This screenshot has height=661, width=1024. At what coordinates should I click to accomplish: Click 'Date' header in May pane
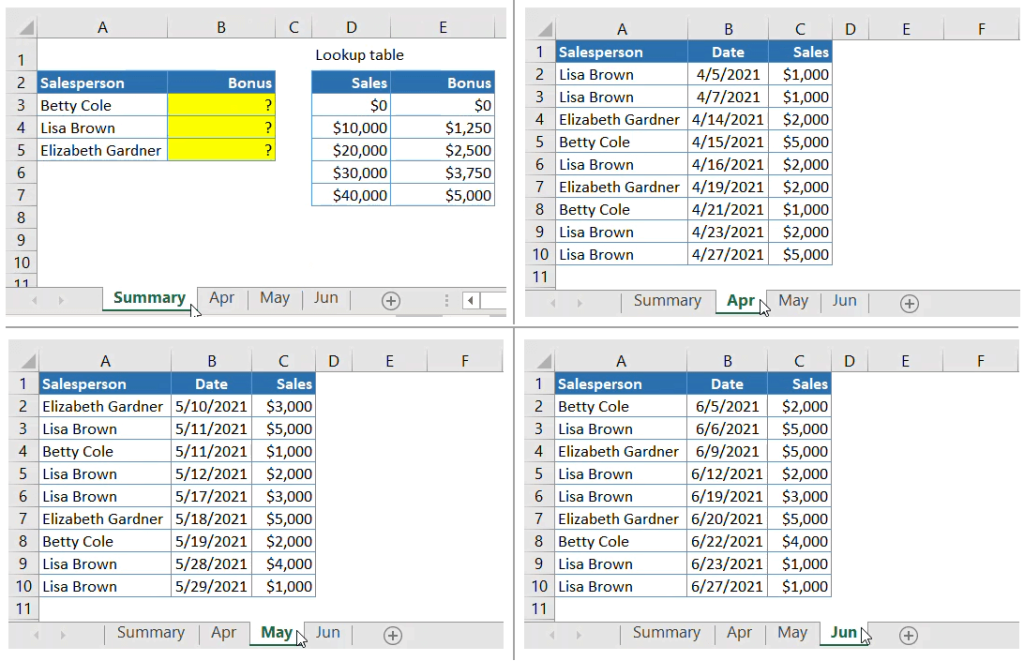[x=212, y=384]
